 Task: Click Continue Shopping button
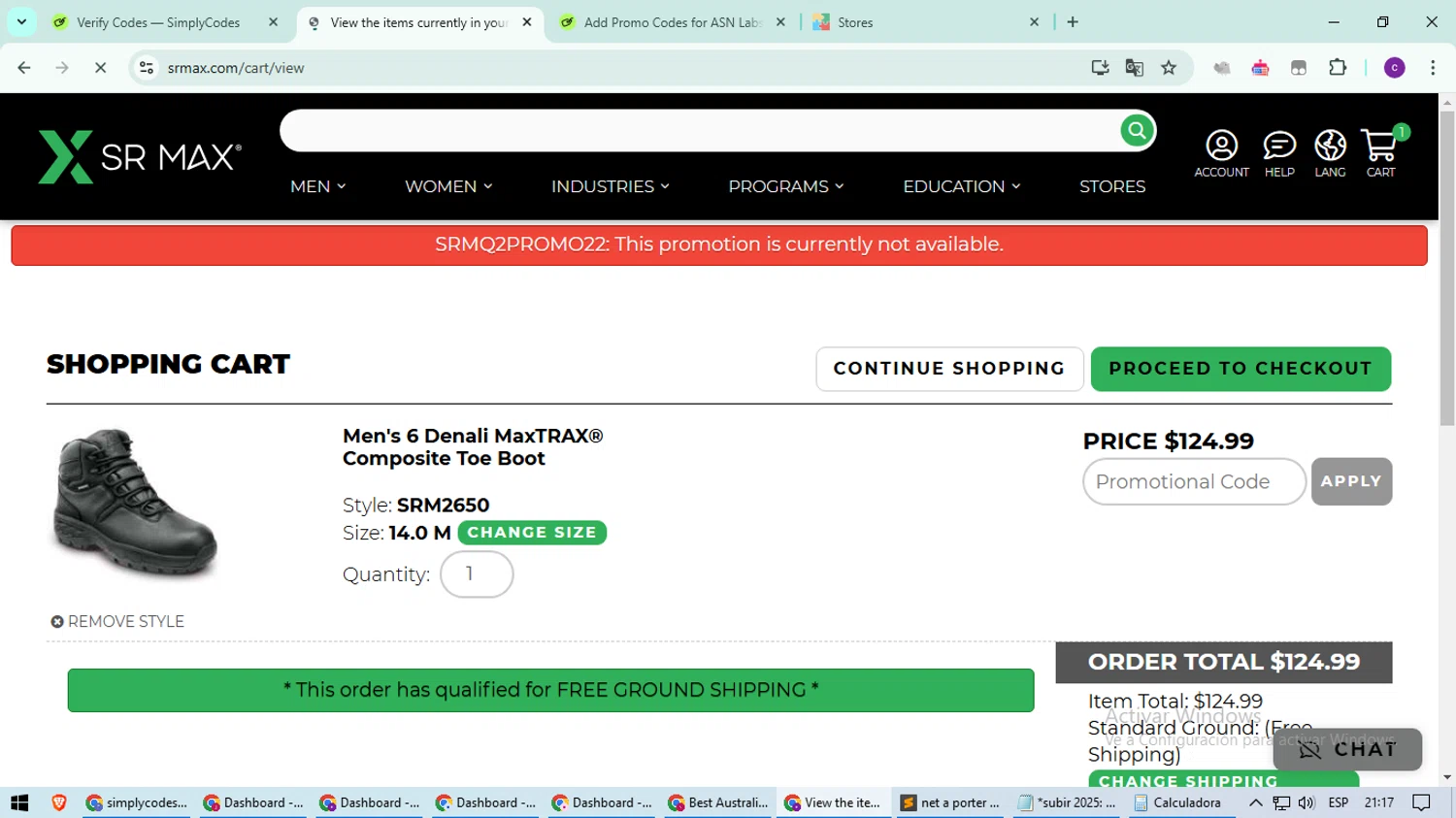[x=949, y=369]
